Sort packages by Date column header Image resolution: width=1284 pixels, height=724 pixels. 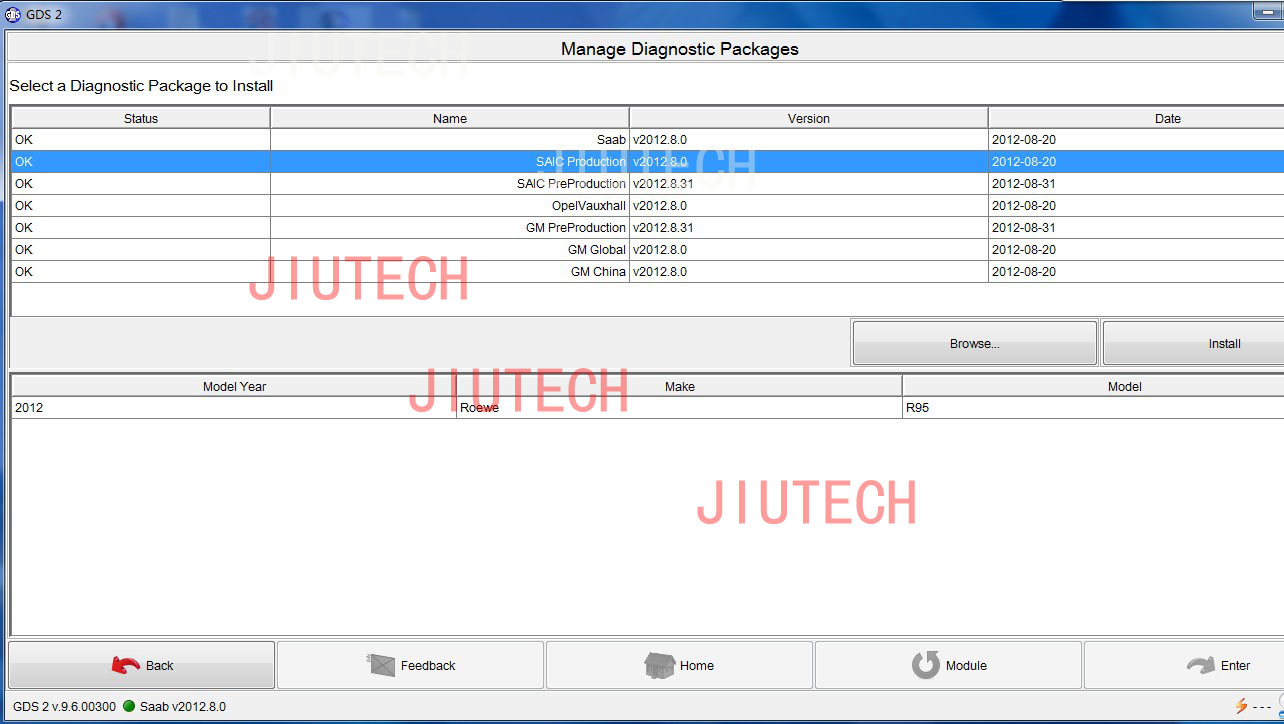pos(1167,118)
